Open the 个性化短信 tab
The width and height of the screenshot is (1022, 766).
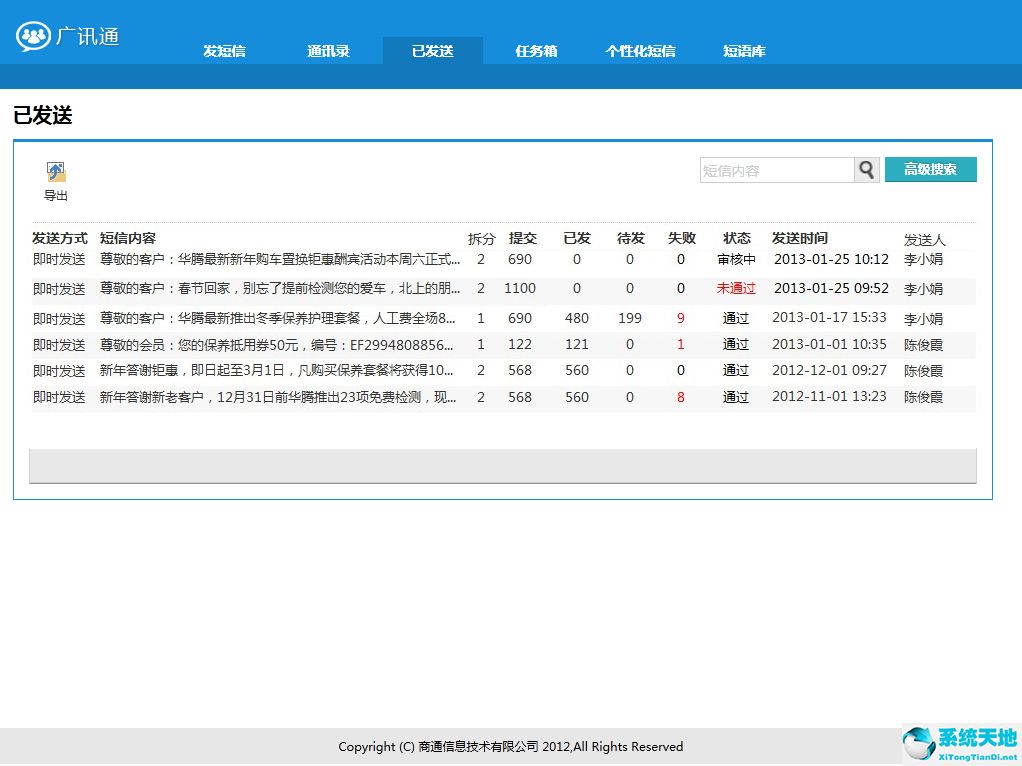[640, 49]
